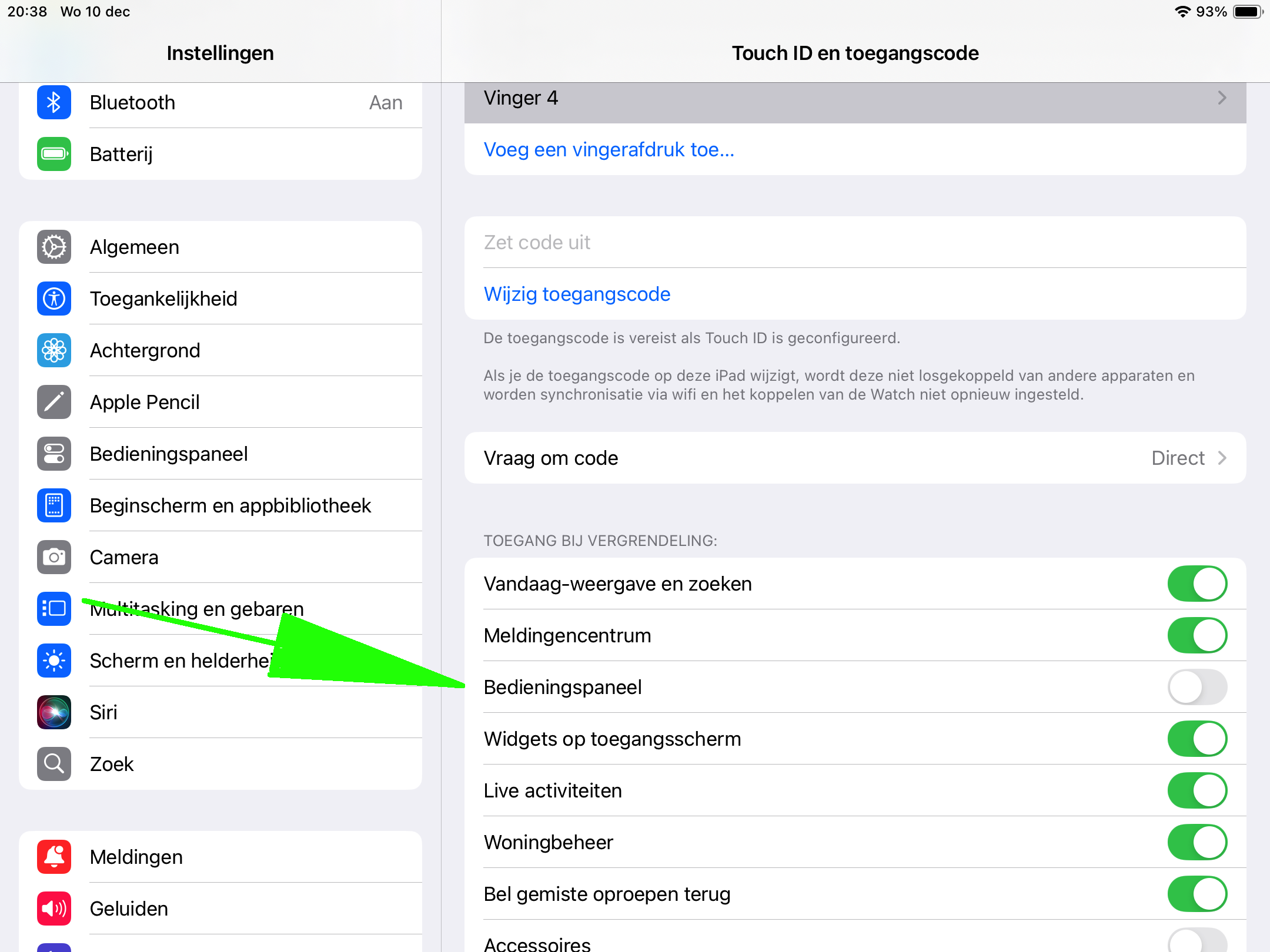Tap the Bluetooth icon in sidebar
Viewport: 1270px width, 952px height.
pyautogui.click(x=54, y=102)
